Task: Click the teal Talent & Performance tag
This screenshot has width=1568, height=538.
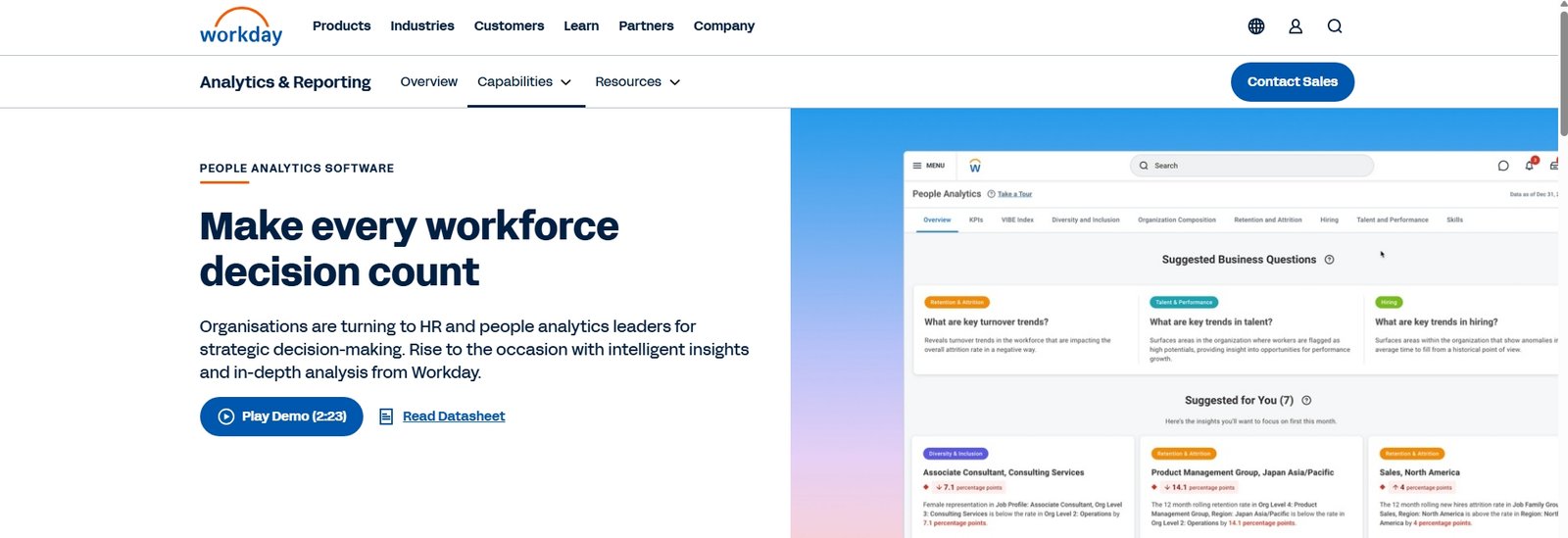Action: tap(1184, 303)
